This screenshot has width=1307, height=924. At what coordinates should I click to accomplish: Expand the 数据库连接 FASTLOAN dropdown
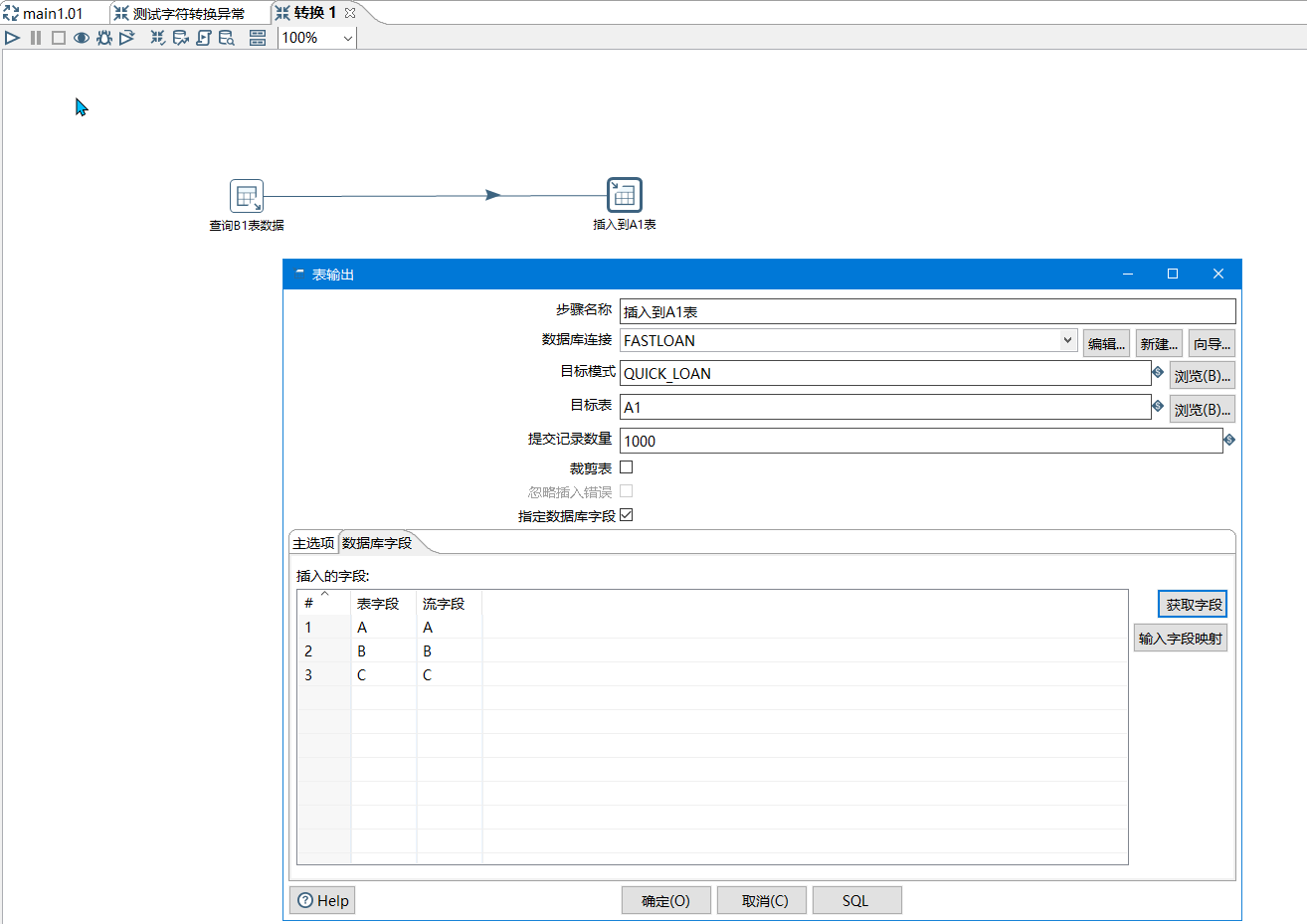point(1067,340)
